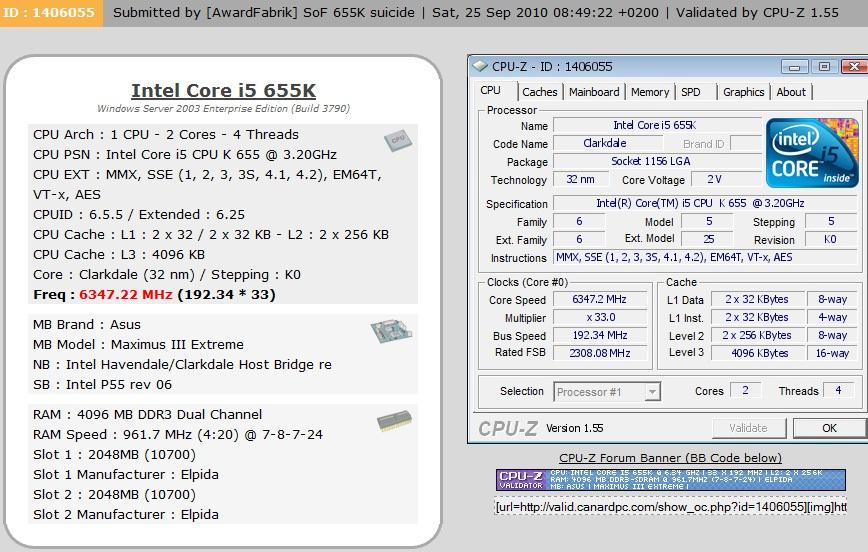The image size is (868, 552).
Task: Click the Windows Server 2003 Enterprise Edition subtitle
Action: point(224,109)
